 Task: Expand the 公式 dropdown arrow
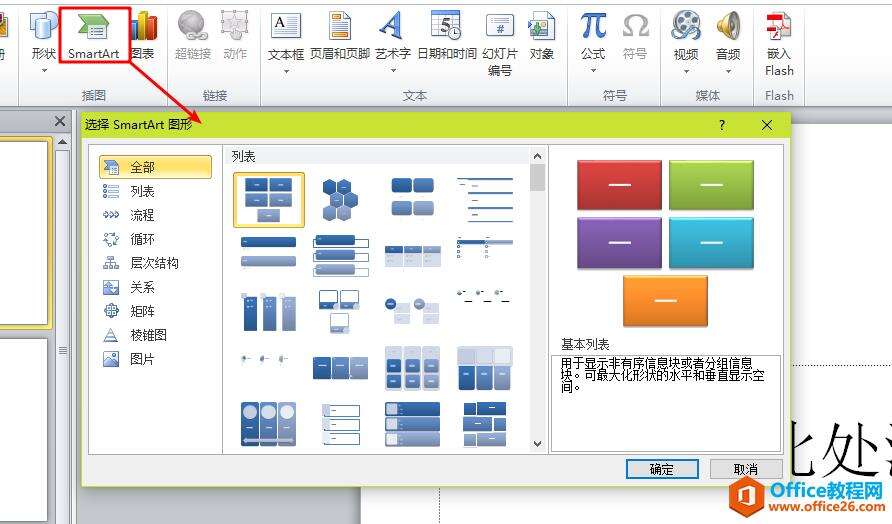tap(593, 71)
